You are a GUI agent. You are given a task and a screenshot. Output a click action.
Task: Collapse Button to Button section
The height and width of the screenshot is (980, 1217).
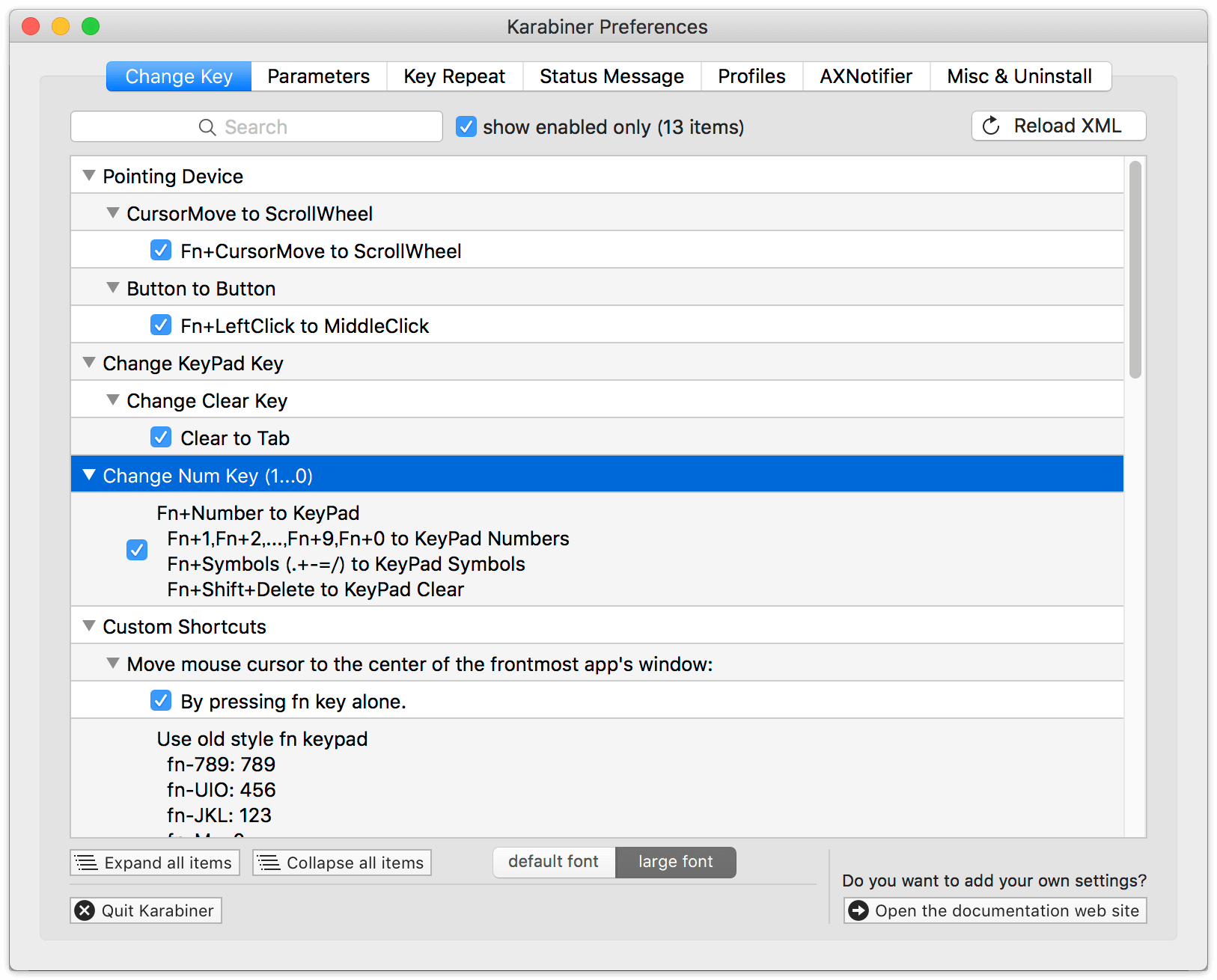coord(113,288)
